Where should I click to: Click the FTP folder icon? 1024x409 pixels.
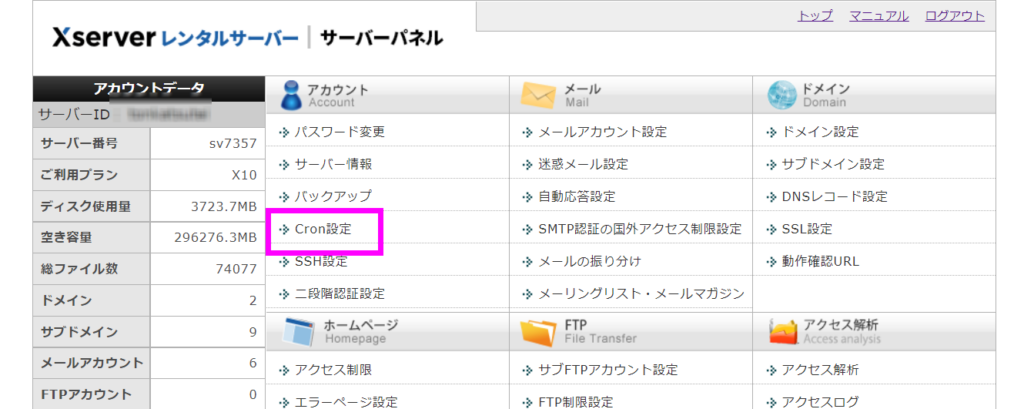point(537,332)
